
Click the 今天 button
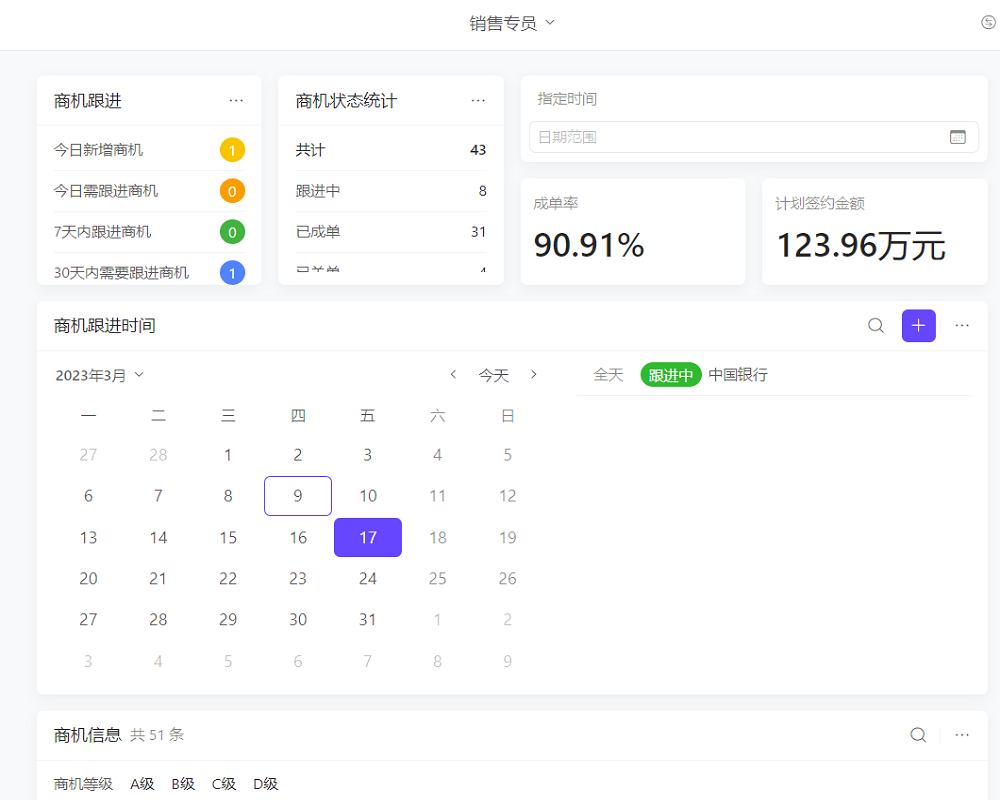[x=493, y=375]
